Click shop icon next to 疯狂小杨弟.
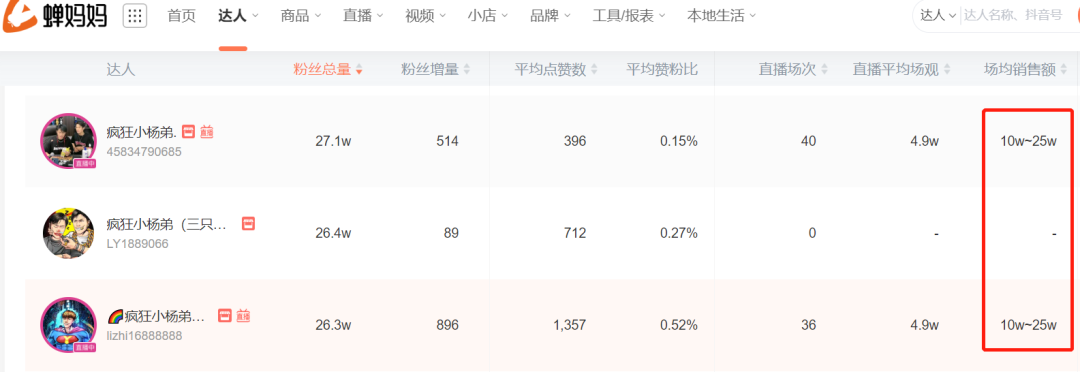This screenshot has width=1080, height=372. point(189,131)
